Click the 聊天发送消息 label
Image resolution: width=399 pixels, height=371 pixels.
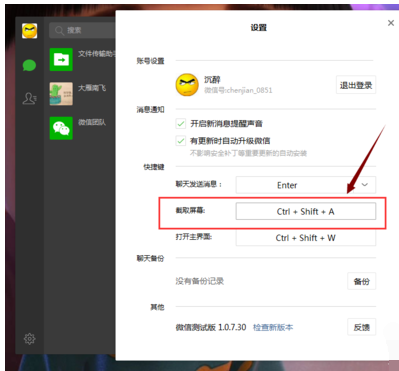(199, 184)
